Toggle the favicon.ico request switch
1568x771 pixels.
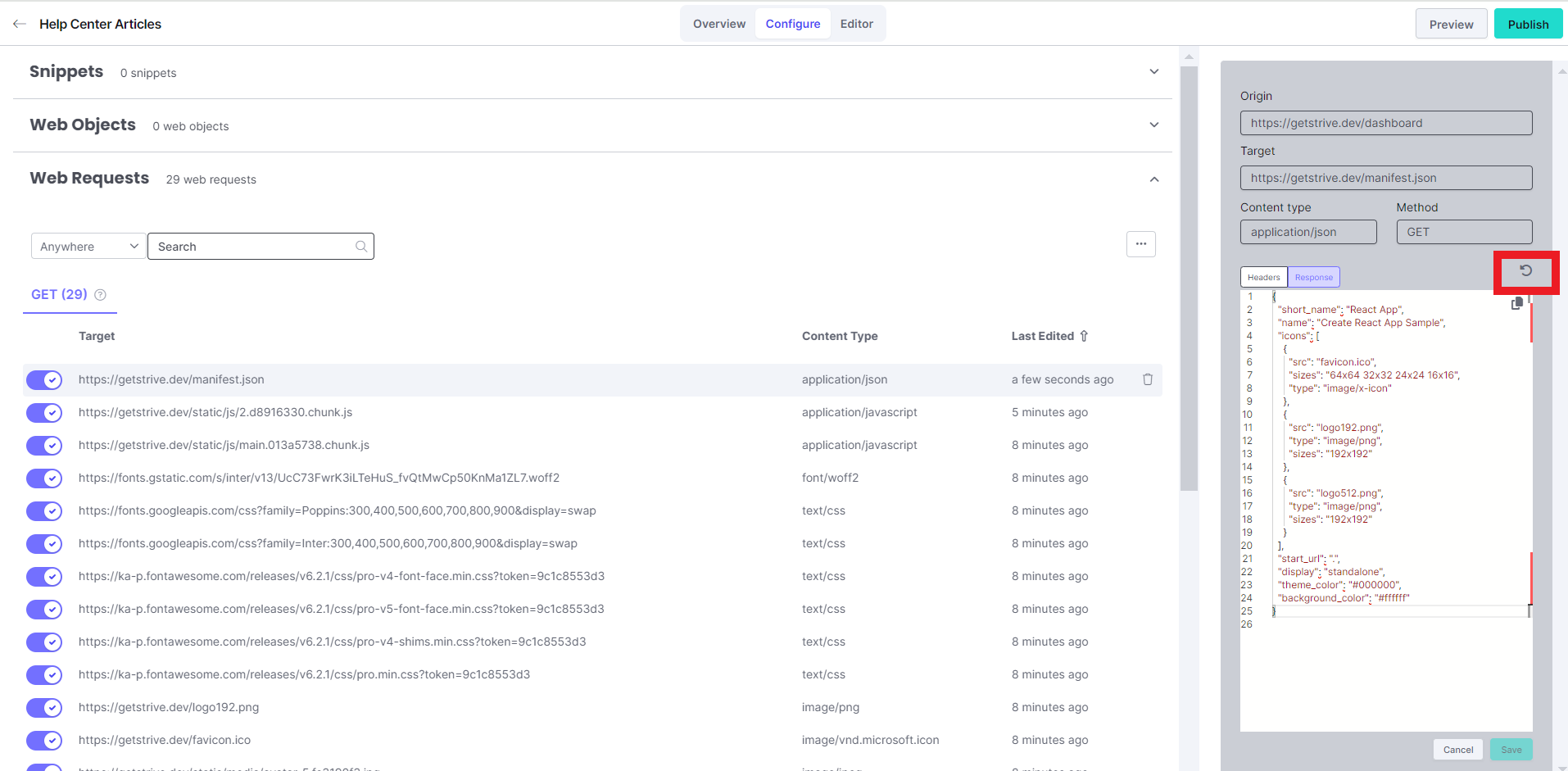[44, 741]
